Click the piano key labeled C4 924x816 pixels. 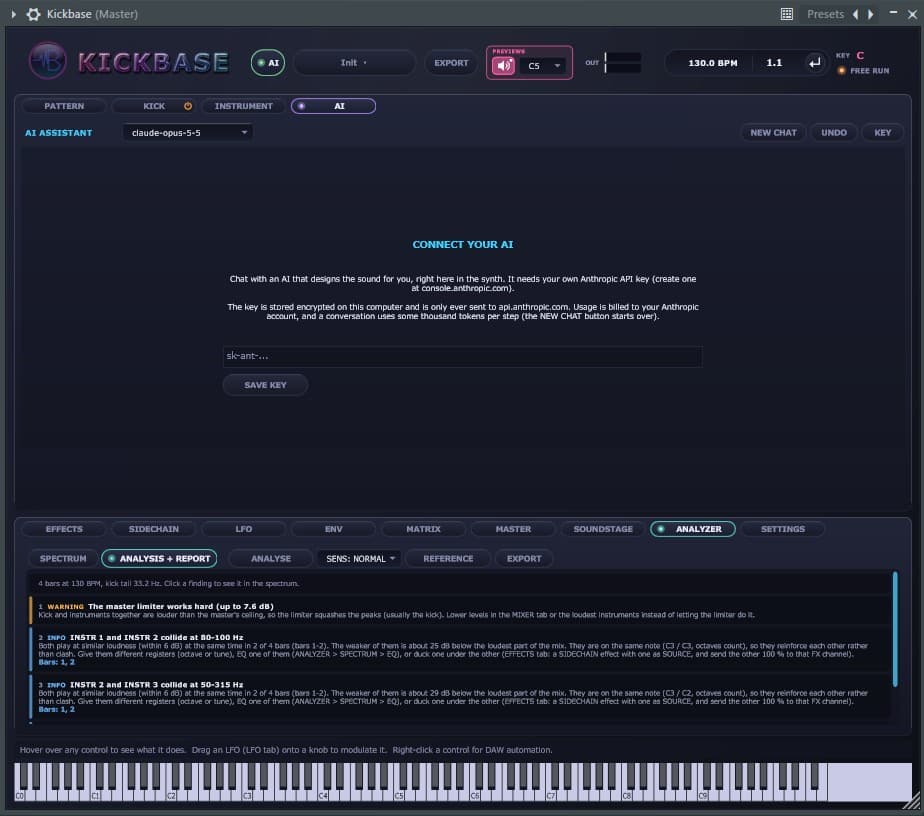coord(322,795)
